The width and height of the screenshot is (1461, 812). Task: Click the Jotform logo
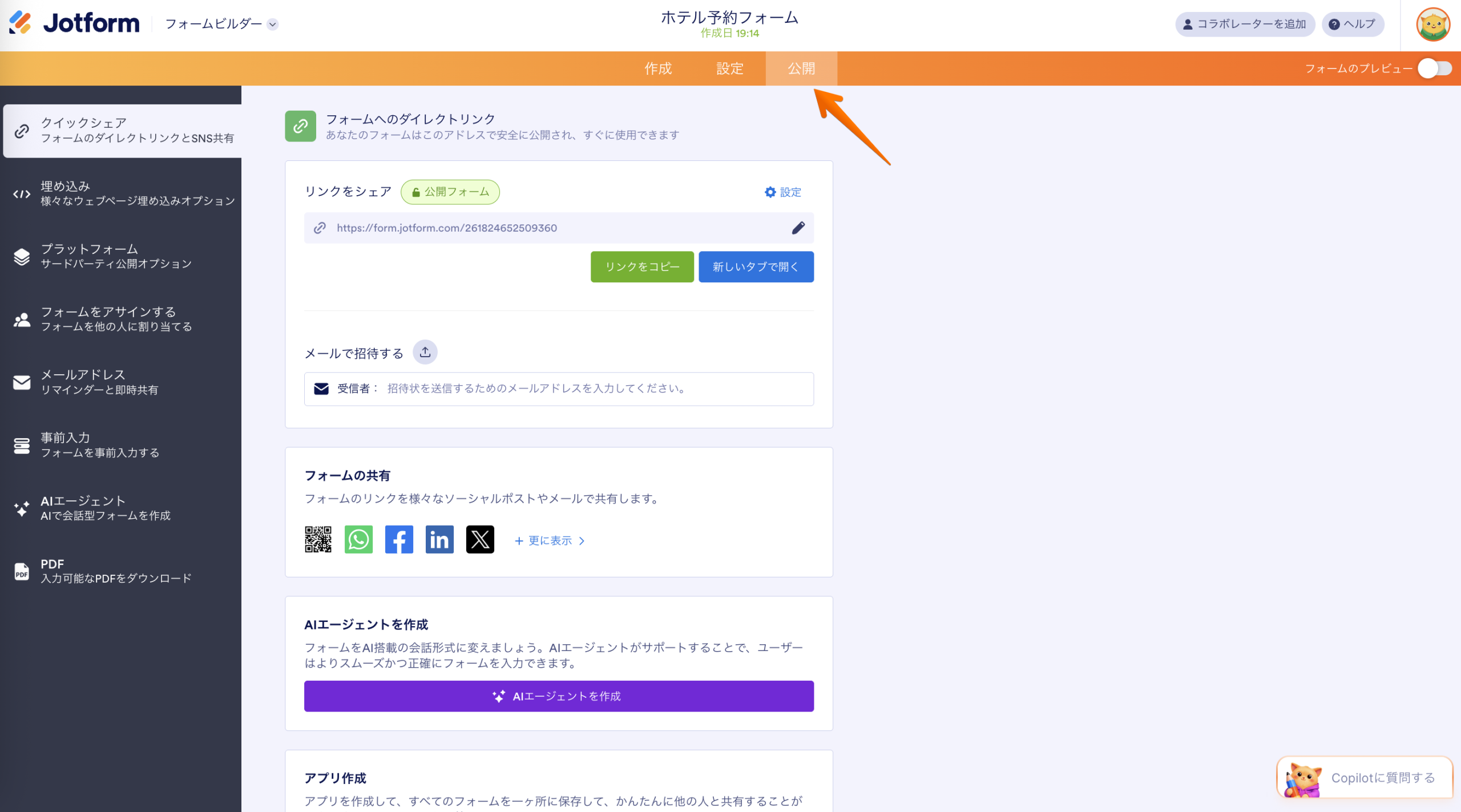click(x=74, y=23)
